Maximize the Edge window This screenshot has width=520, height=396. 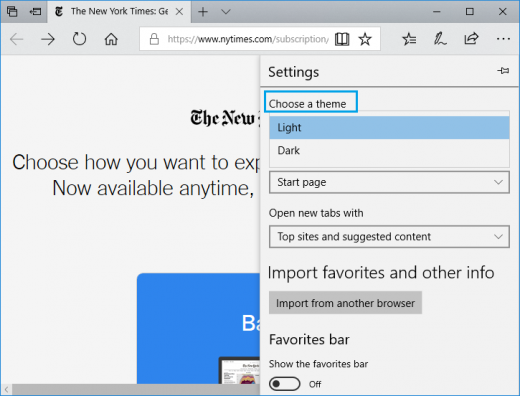(x=470, y=12)
